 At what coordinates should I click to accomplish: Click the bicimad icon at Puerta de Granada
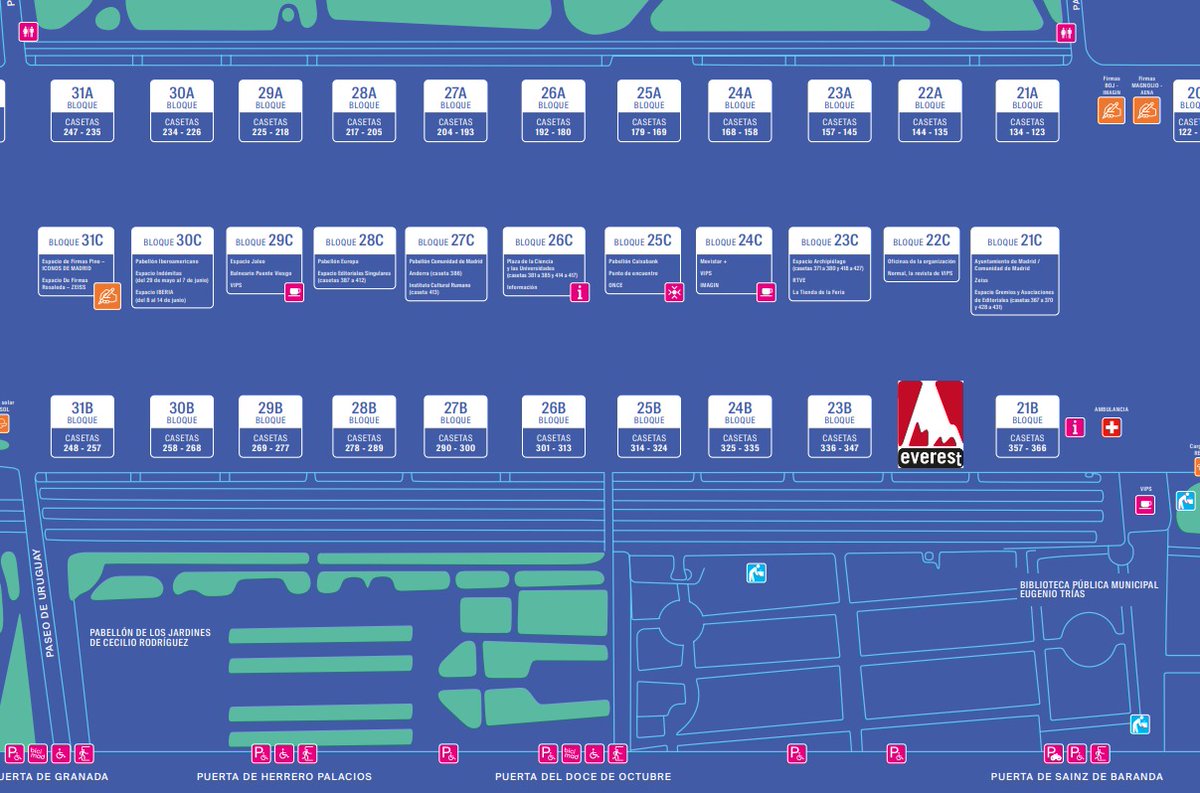(38, 753)
